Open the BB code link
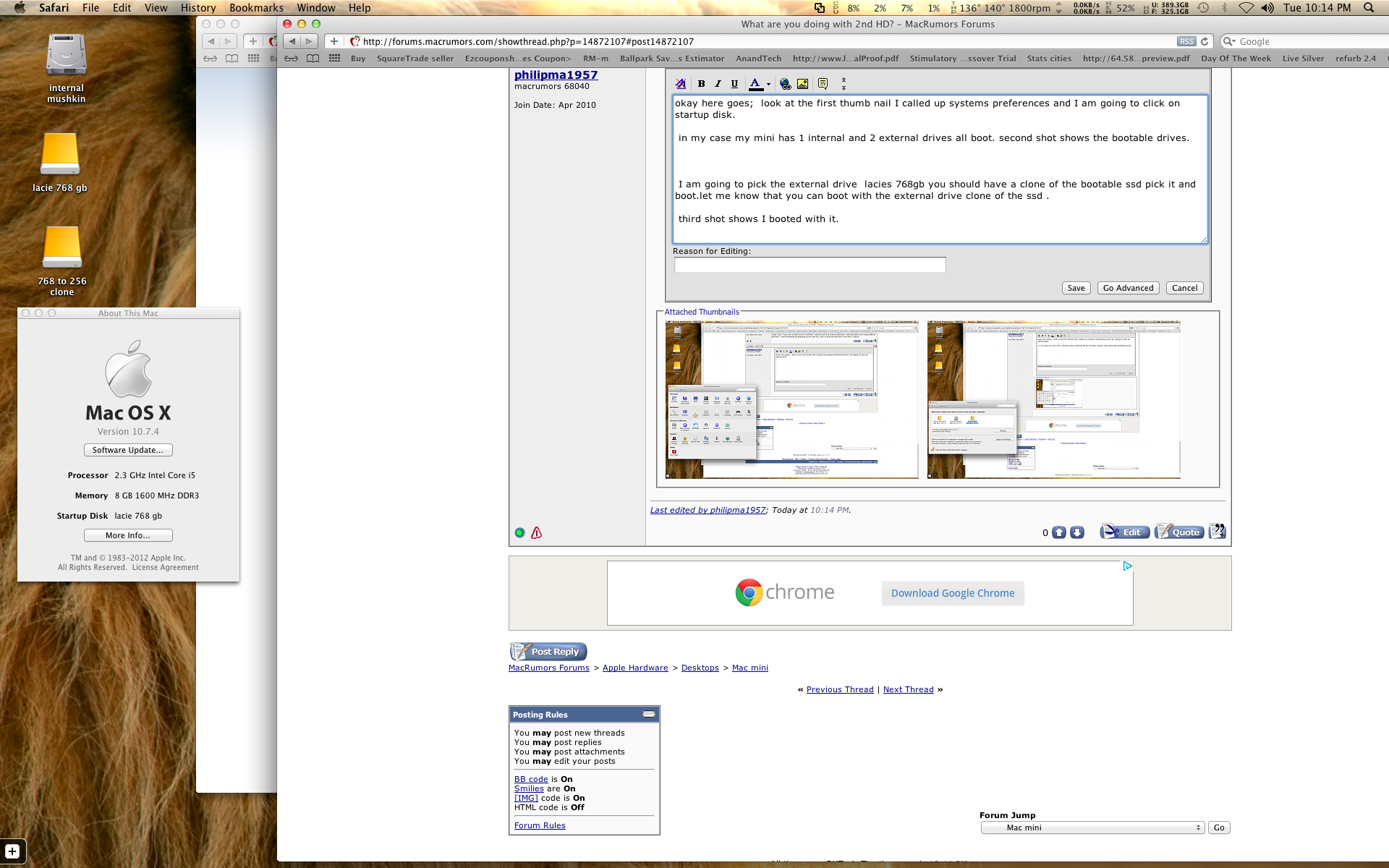1389x868 pixels. tap(531, 779)
